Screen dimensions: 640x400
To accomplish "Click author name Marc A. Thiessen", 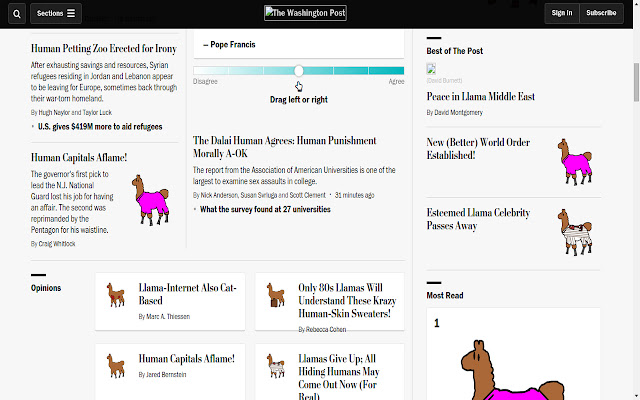I will point(168,316).
